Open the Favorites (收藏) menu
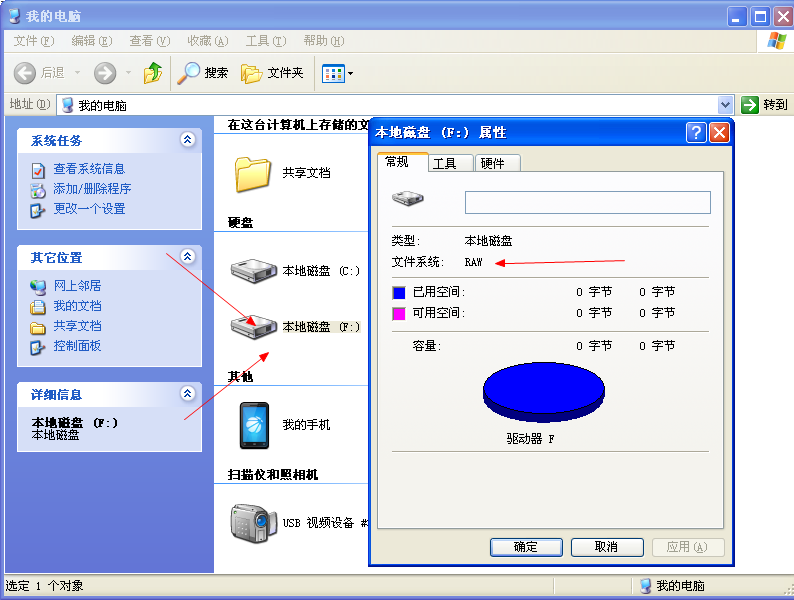The image size is (794, 600). (208, 41)
